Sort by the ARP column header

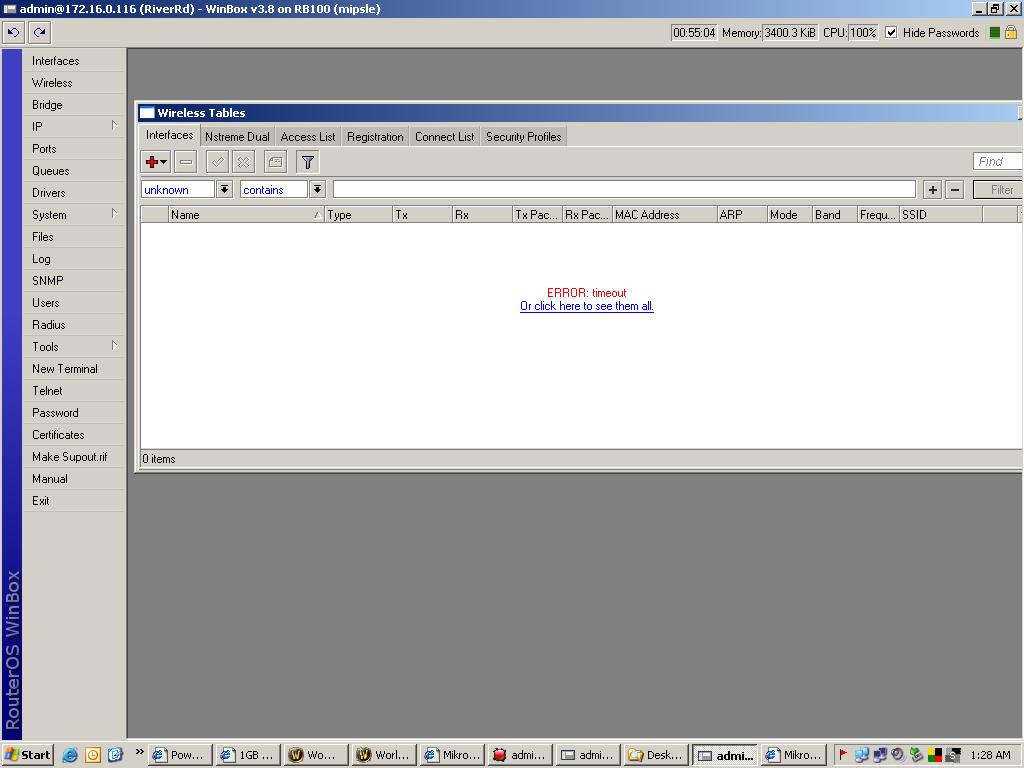pos(741,215)
